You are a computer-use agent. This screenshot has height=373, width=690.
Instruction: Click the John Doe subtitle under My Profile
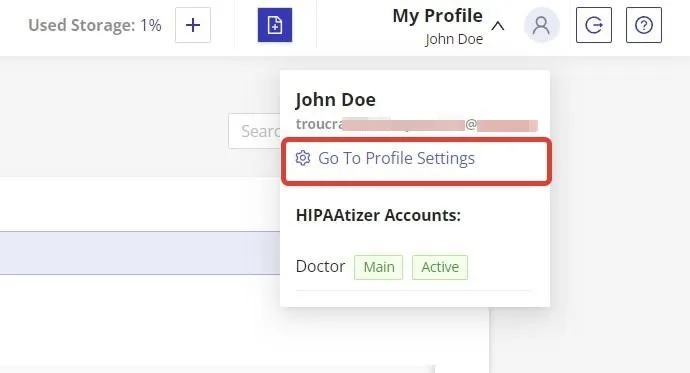click(x=454, y=39)
